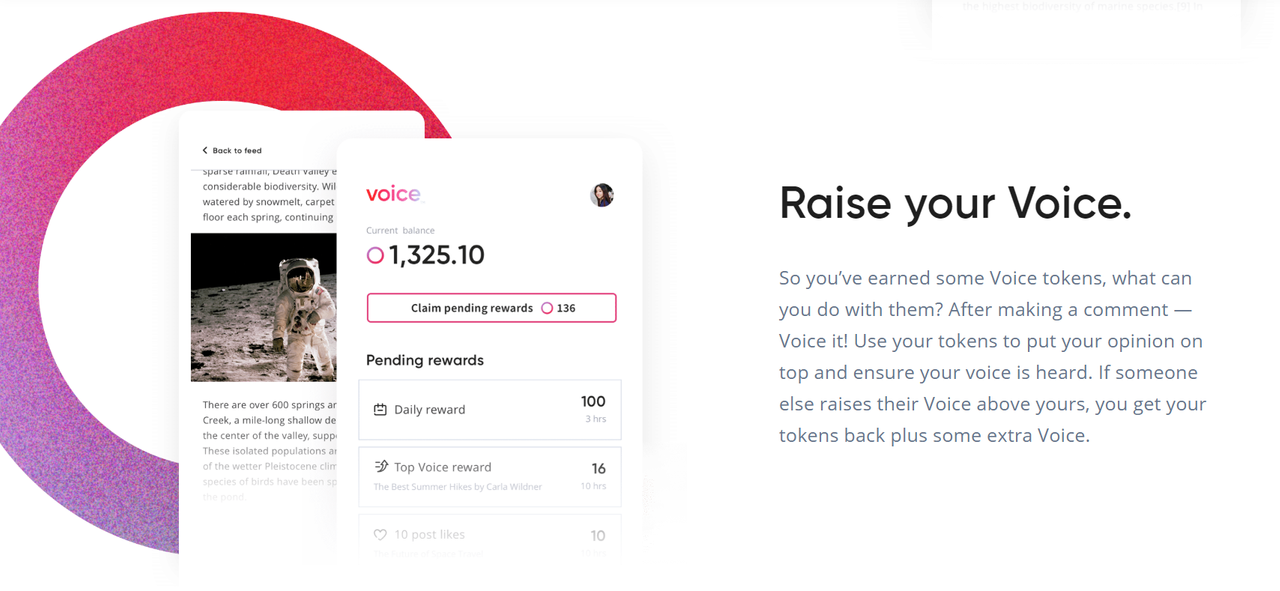Click the Pending rewards section title
Screen dimensions: 1280x591
(425, 360)
